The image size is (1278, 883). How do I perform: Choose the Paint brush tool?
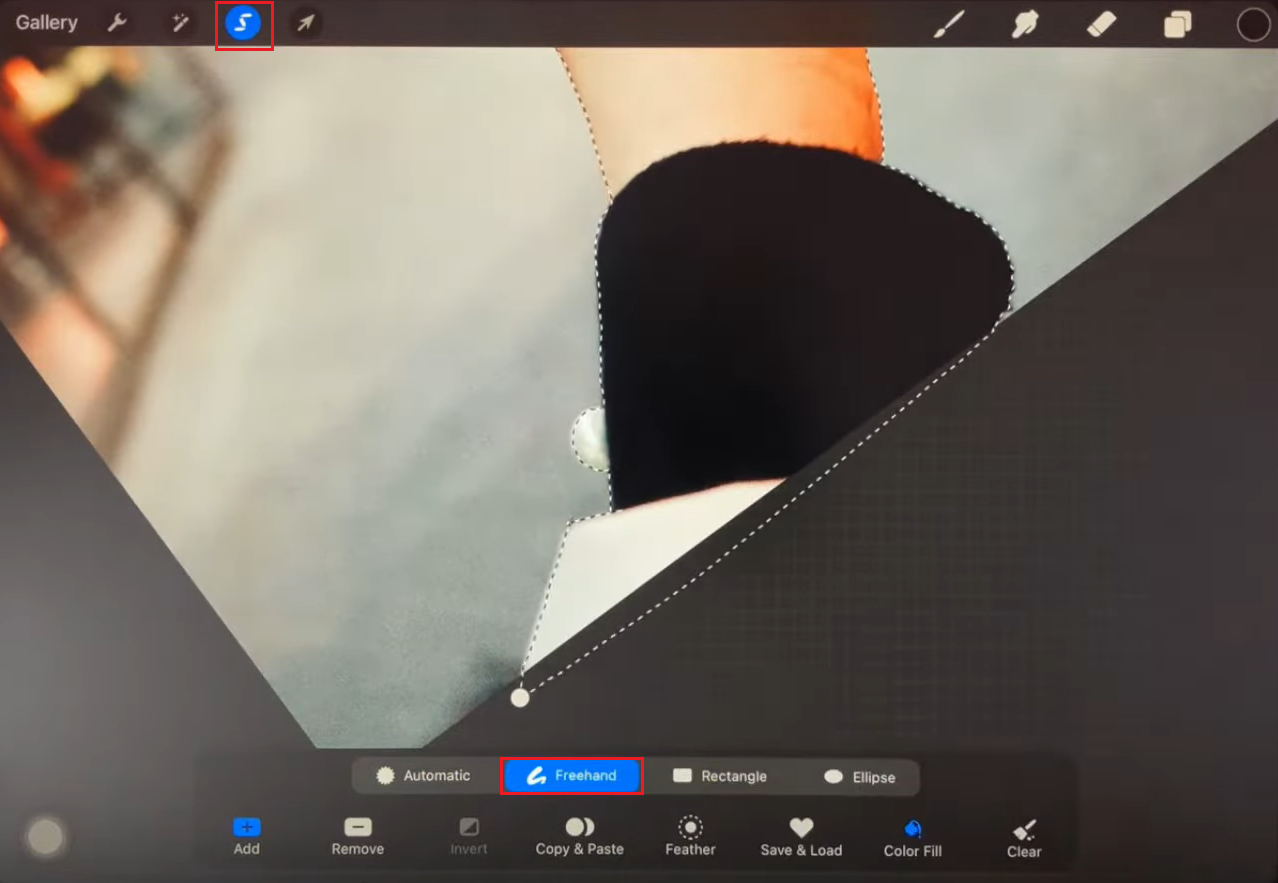[x=949, y=24]
